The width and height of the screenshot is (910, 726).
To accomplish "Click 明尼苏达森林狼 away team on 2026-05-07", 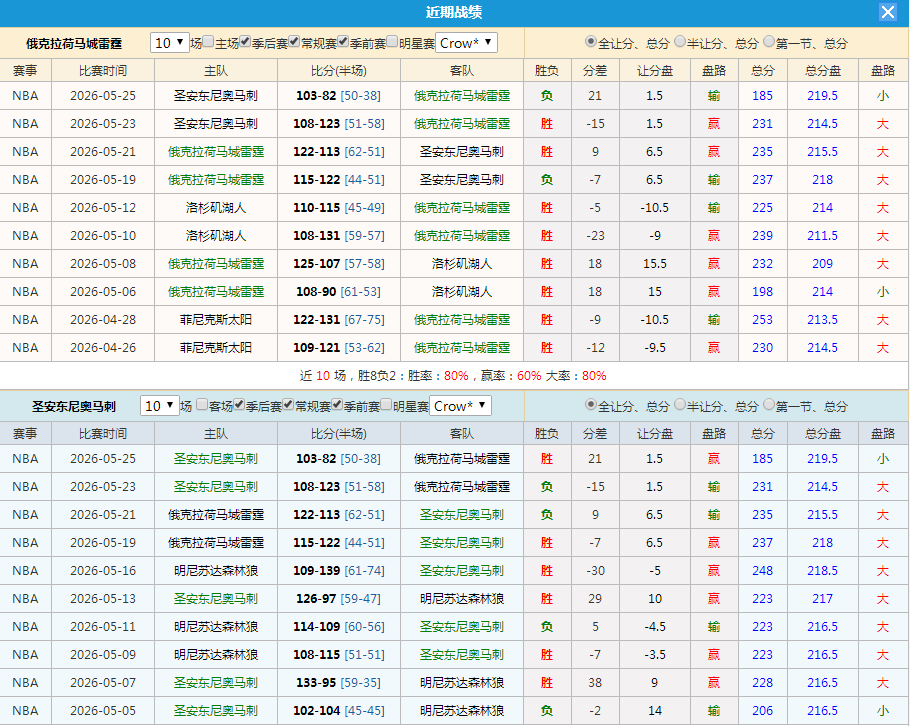I will point(462,682).
